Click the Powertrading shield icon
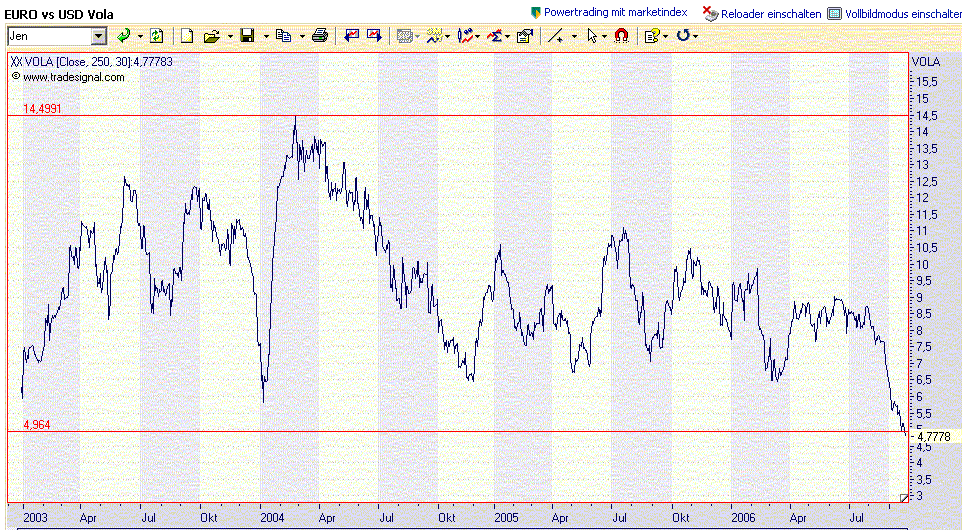This screenshot has width=962, height=530. (x=536, y=12)
